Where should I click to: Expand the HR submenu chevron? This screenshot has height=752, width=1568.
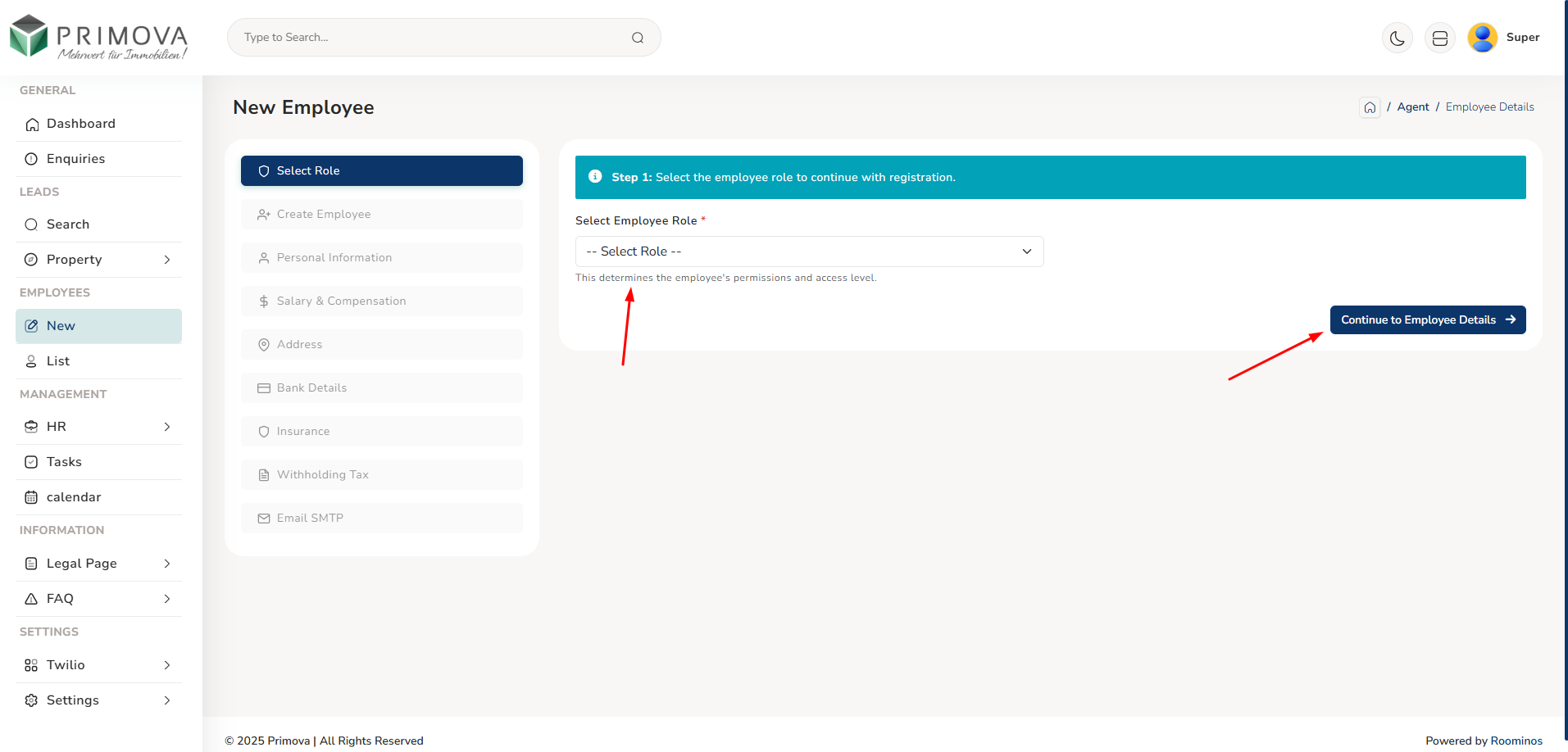click(x=167, y=427)
